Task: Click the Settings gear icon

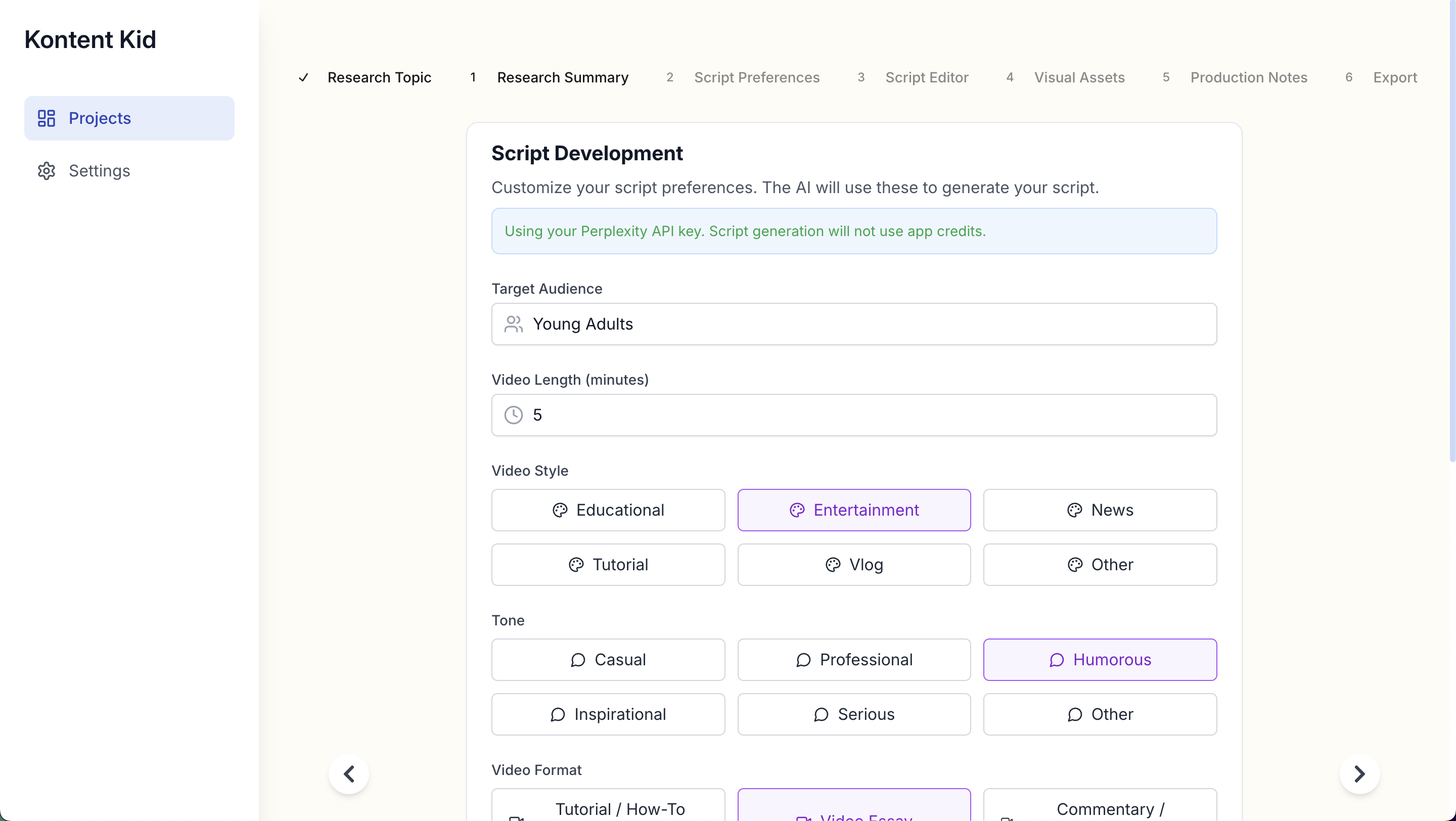Action: [47, 171]
